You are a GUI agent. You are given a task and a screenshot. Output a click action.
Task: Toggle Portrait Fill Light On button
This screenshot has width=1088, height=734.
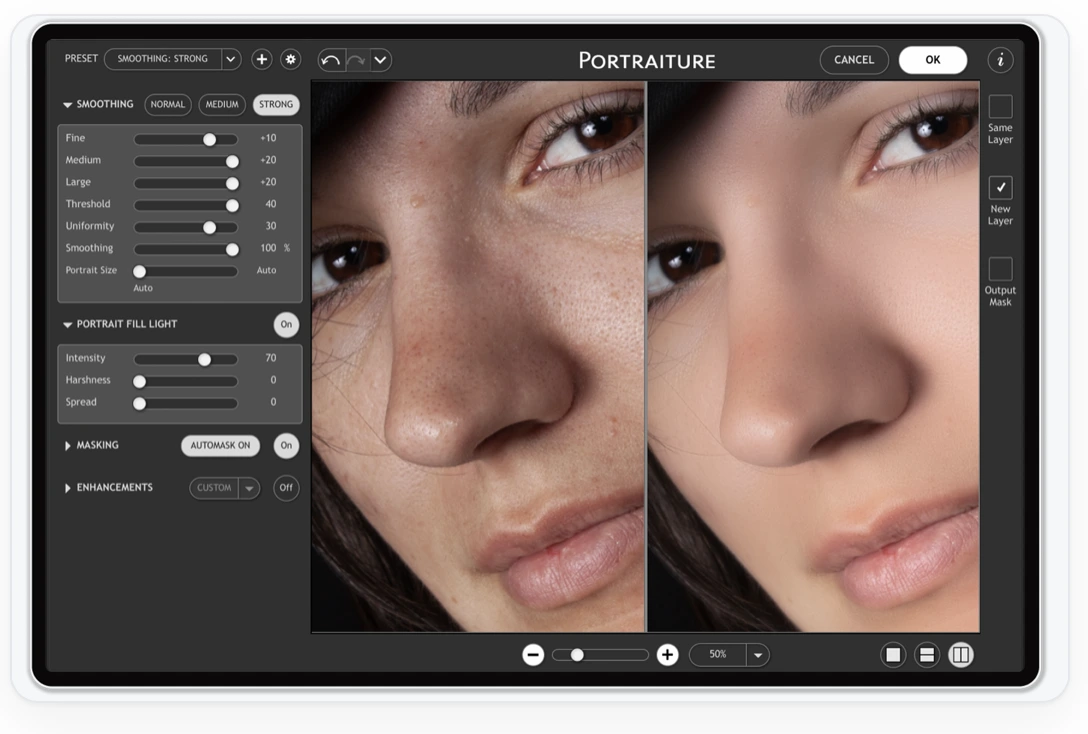point(286,325)
